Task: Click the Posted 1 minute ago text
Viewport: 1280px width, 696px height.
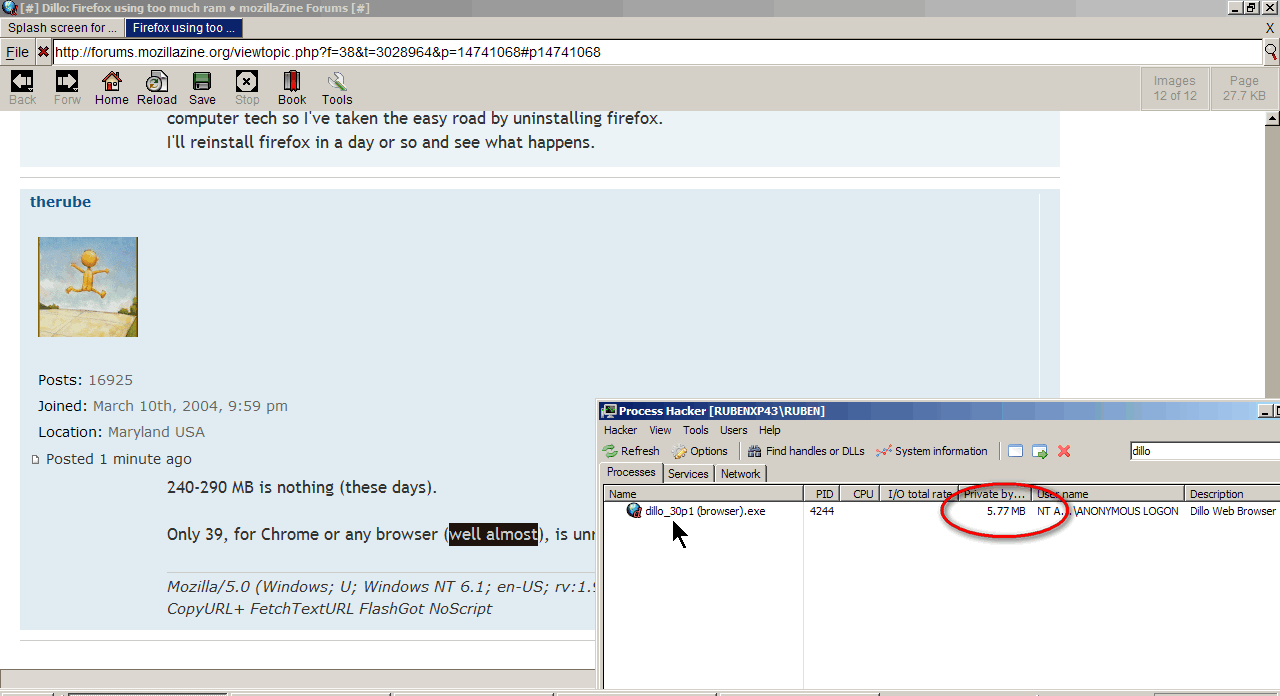Action: 119,460
